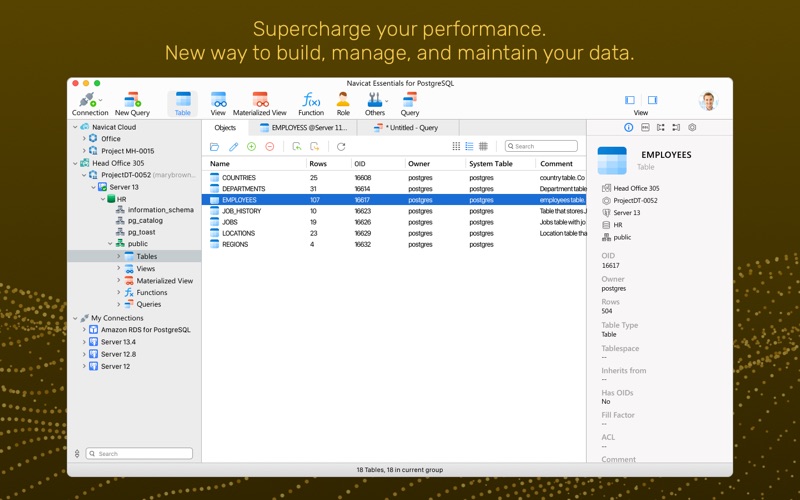Click the sidebar Search field
This screenshot has height=500, width=800.
pyautogui.click(x=139, y=454)
